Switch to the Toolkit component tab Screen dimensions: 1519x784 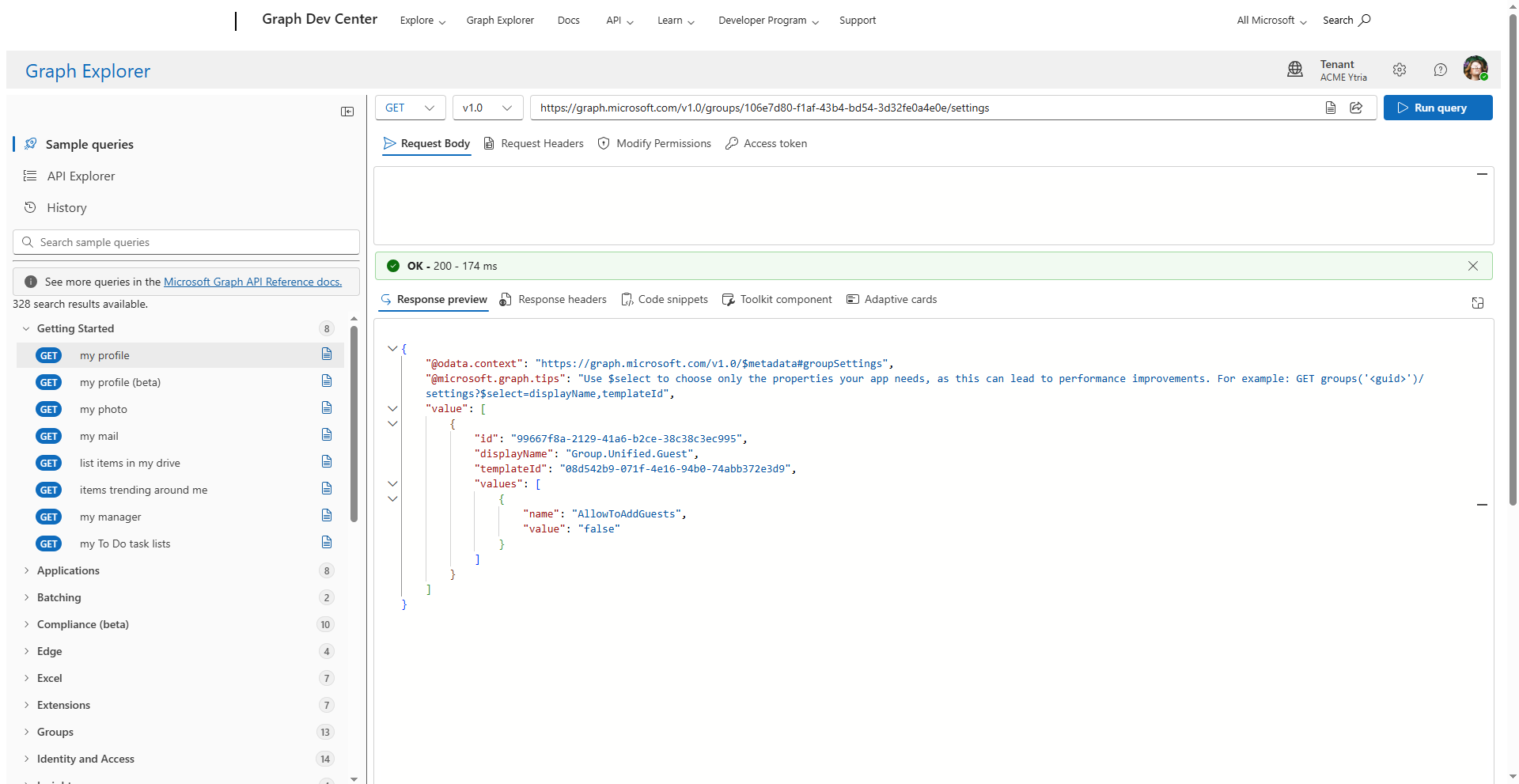[x=777, y=299]
